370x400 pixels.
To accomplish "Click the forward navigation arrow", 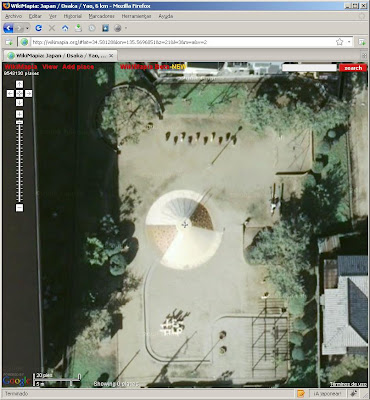I will [19, 28].
